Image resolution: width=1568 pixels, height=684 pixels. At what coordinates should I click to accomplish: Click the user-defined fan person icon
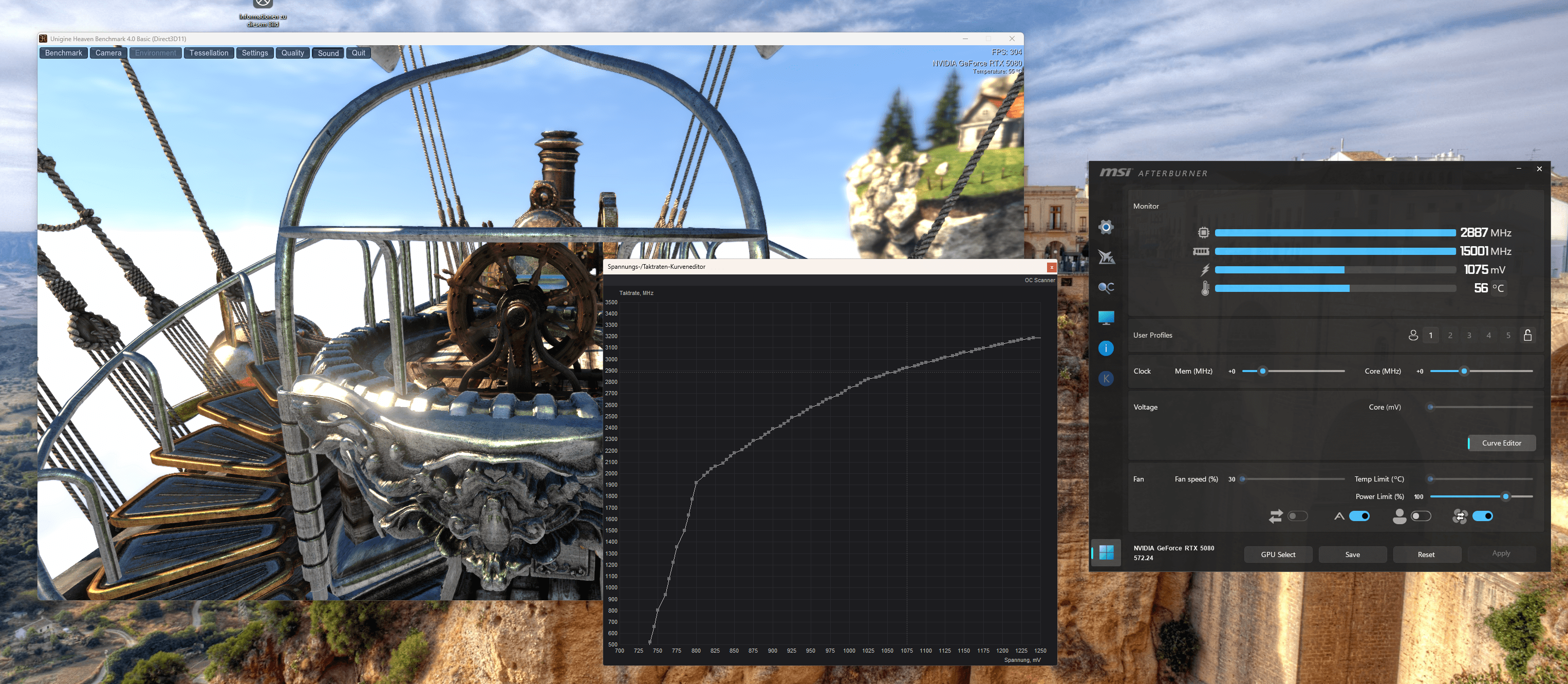[1399, 516]
